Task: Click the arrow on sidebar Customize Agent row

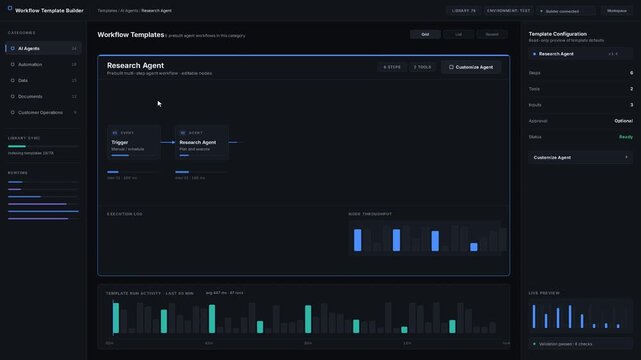Action: coord(626,157)
